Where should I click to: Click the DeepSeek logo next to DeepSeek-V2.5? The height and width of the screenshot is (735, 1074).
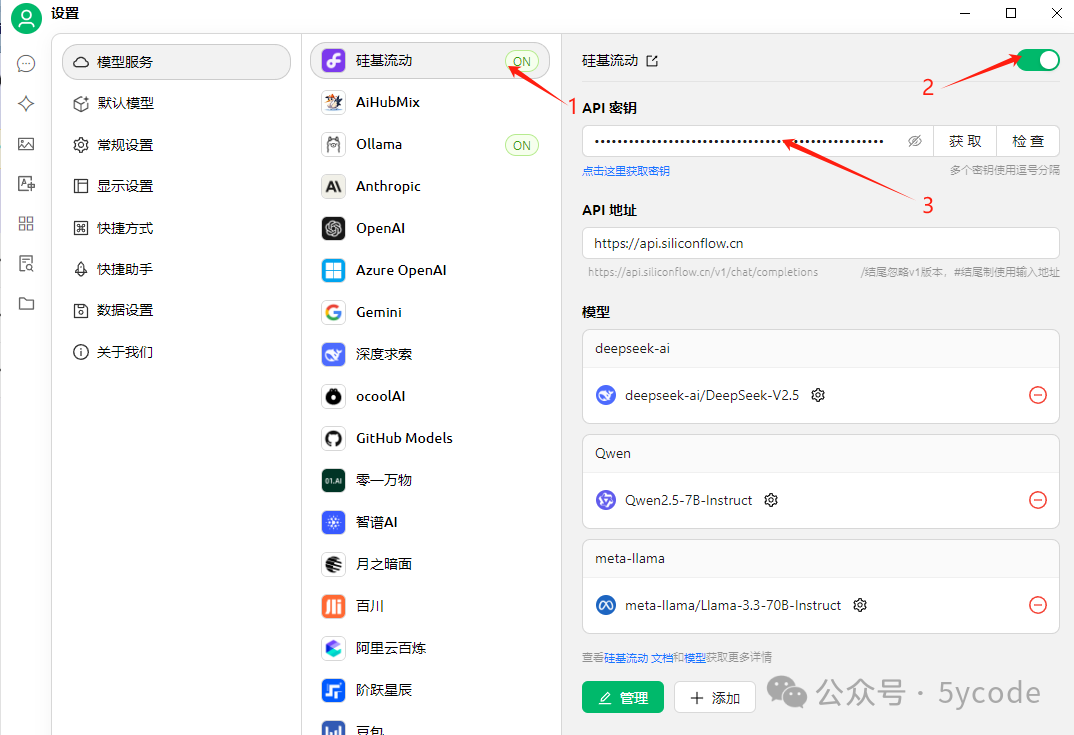[605, 395]
